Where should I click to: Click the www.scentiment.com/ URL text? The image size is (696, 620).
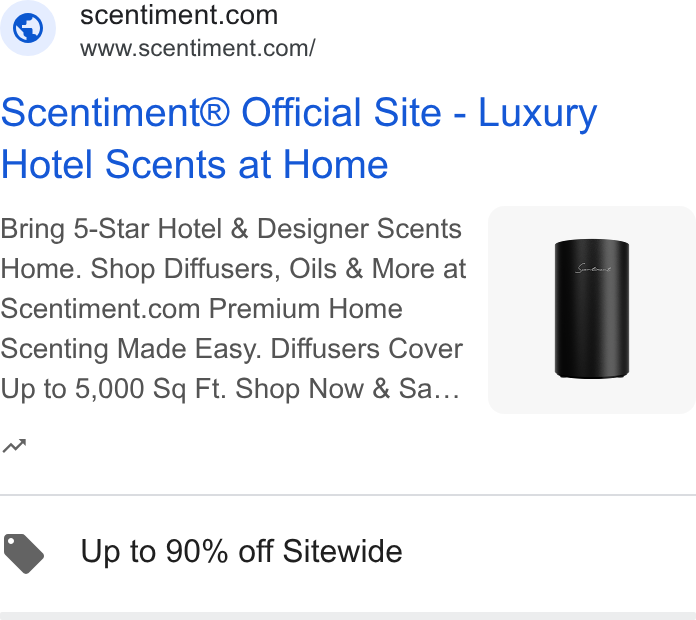tap(198, 48)
